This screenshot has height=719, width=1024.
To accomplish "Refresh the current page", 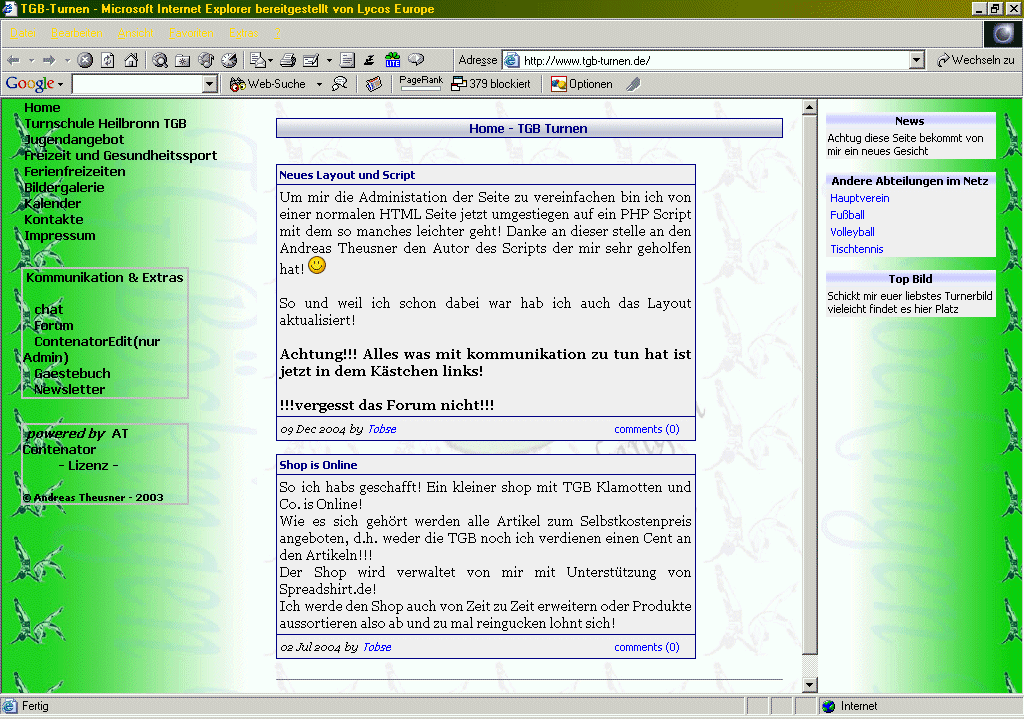I will click(108, 60).
